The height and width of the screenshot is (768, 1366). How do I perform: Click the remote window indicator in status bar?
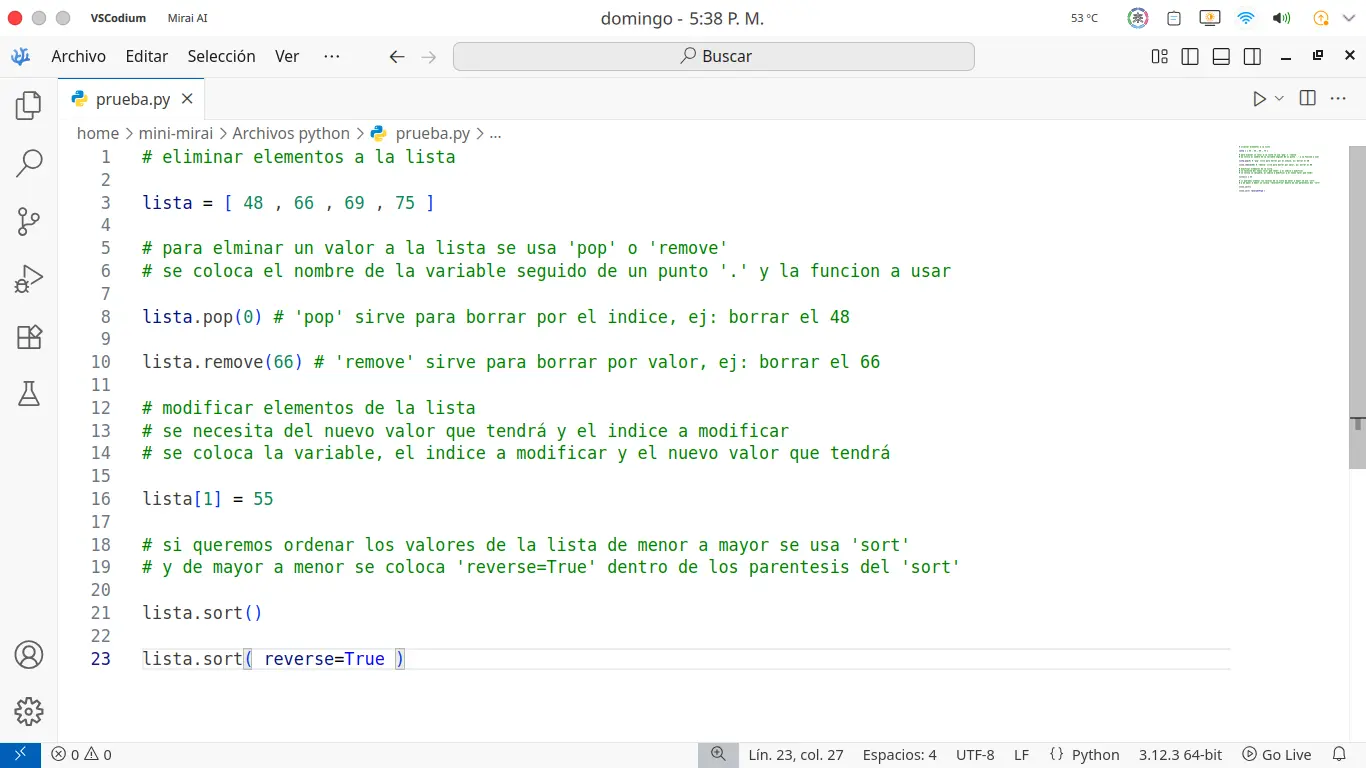(20, 755)
